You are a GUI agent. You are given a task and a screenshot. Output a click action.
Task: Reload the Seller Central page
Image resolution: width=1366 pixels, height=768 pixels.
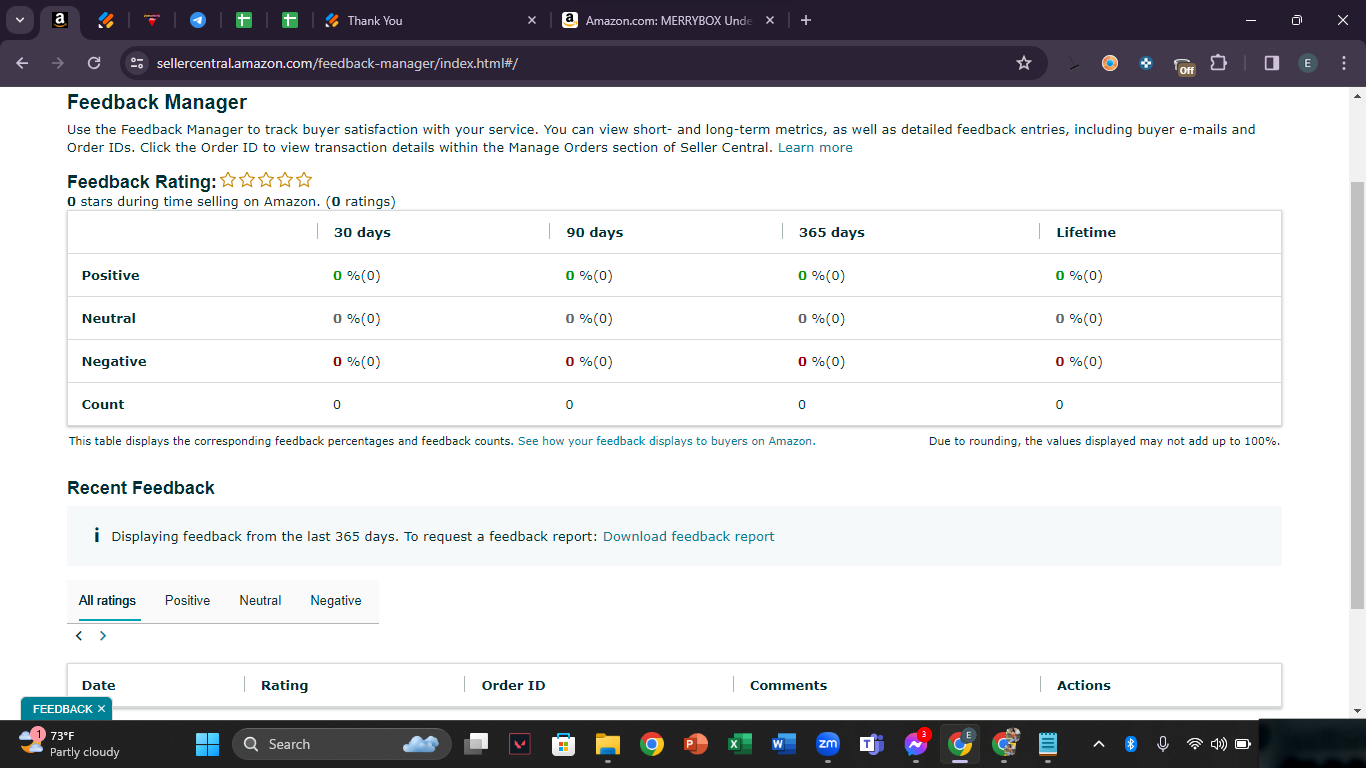click(94, 63)
